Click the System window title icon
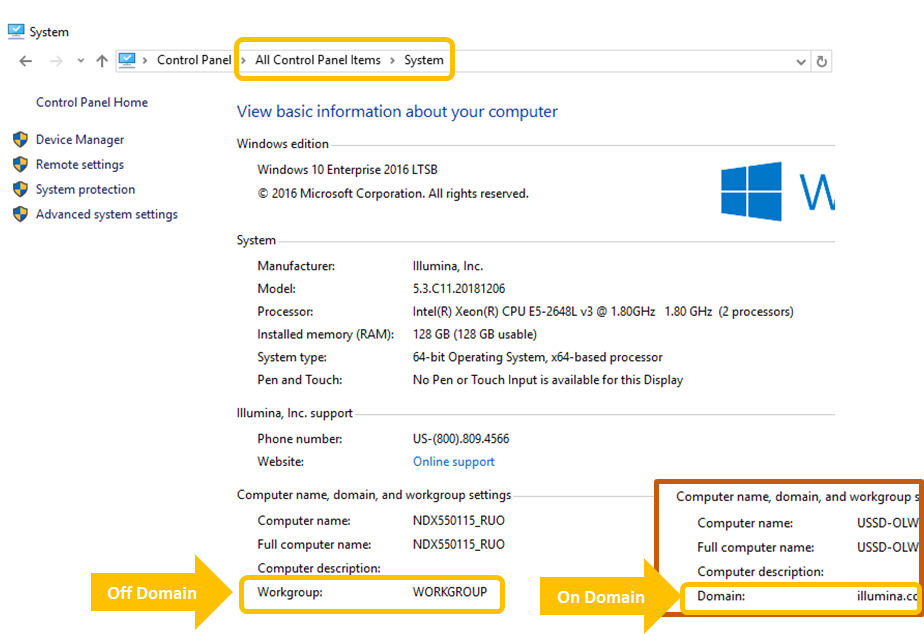Screen dimensions: 924x634 pyautogui.click(x=15, y=32)
